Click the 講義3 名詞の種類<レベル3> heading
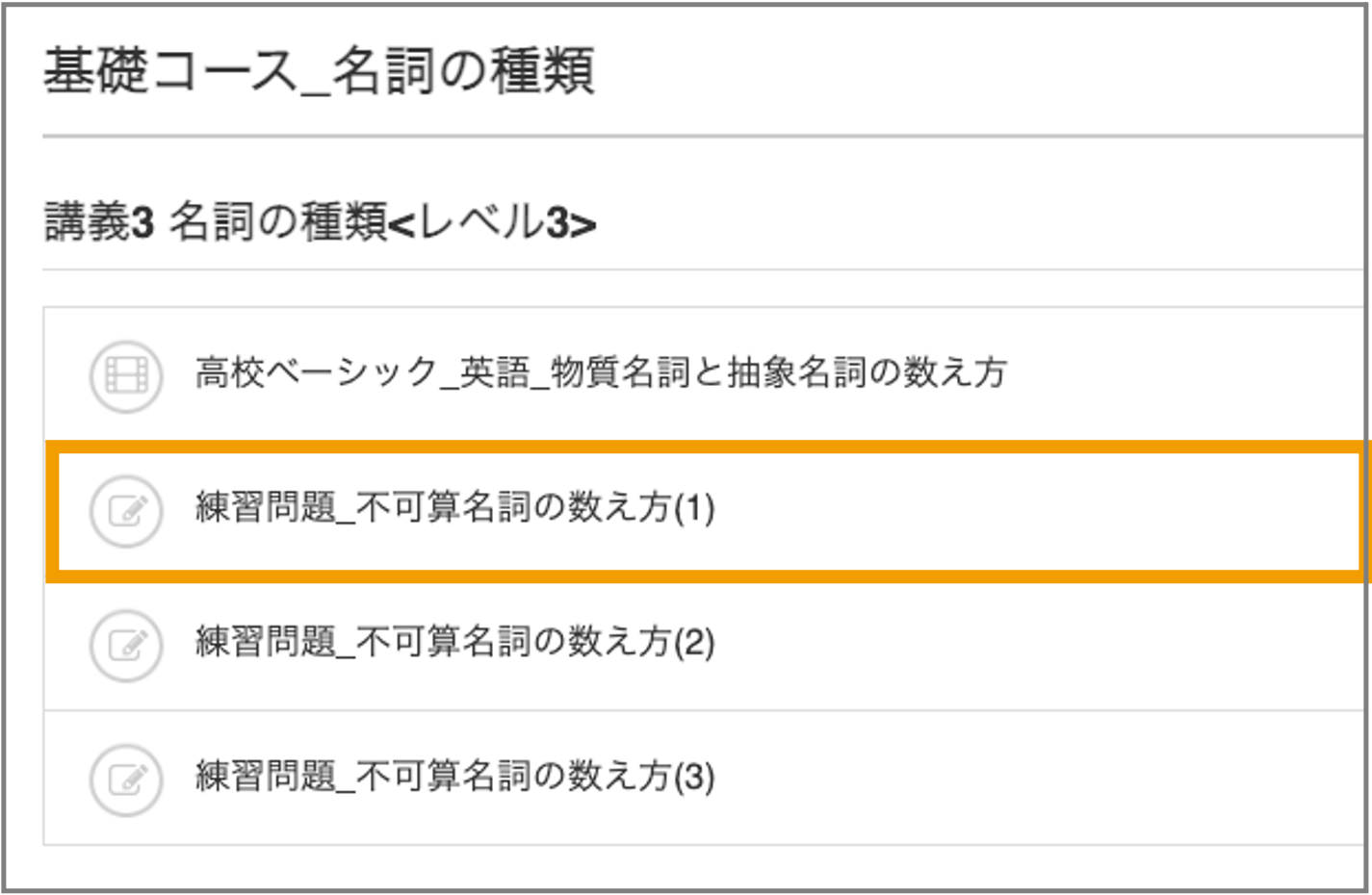Screen dimensions: 1372x895 coord(321,222)
